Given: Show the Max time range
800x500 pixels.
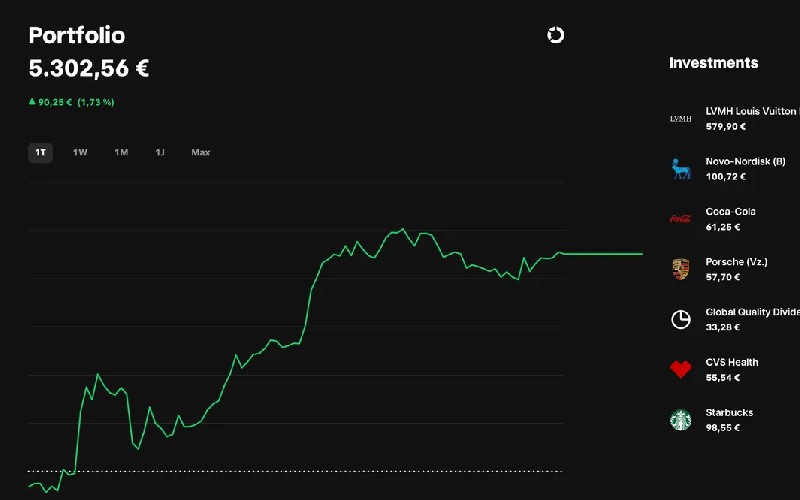Looking at the screenshot, I should (201, 152).
